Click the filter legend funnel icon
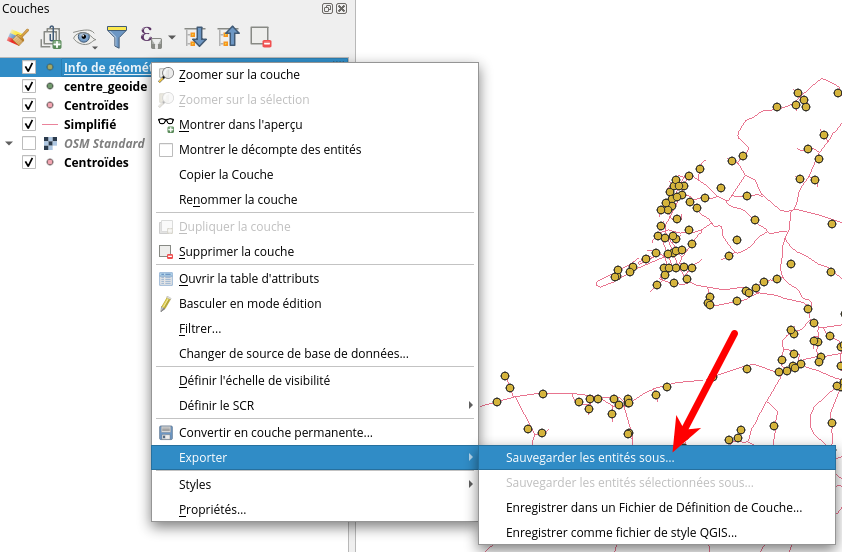Viewport: 842px width, 552px height. coord(117,37)
